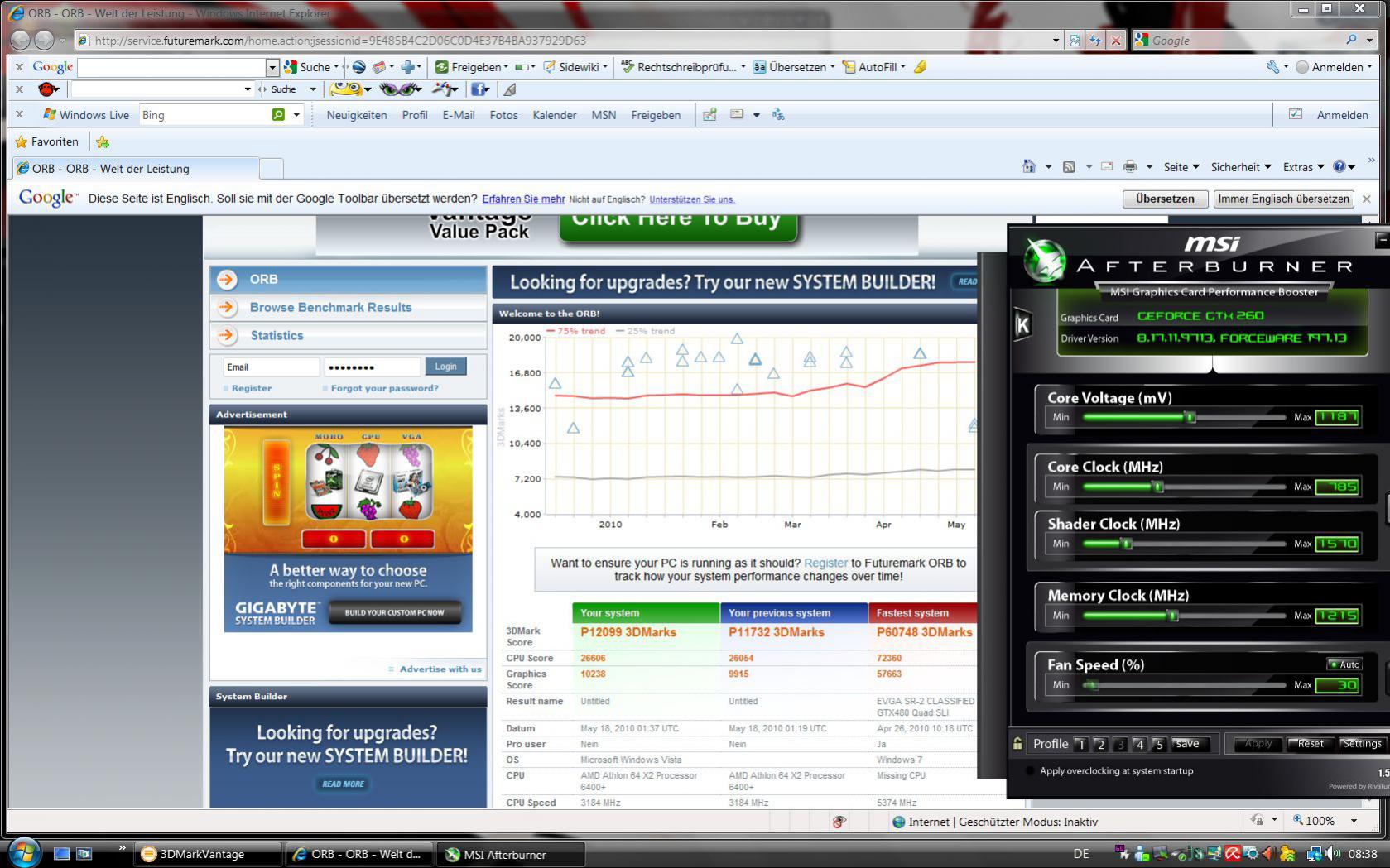Viewport: 1390px width, 868px height.
Task: Open the Google toolbar search box dropdown
Action: pos(272,67)
